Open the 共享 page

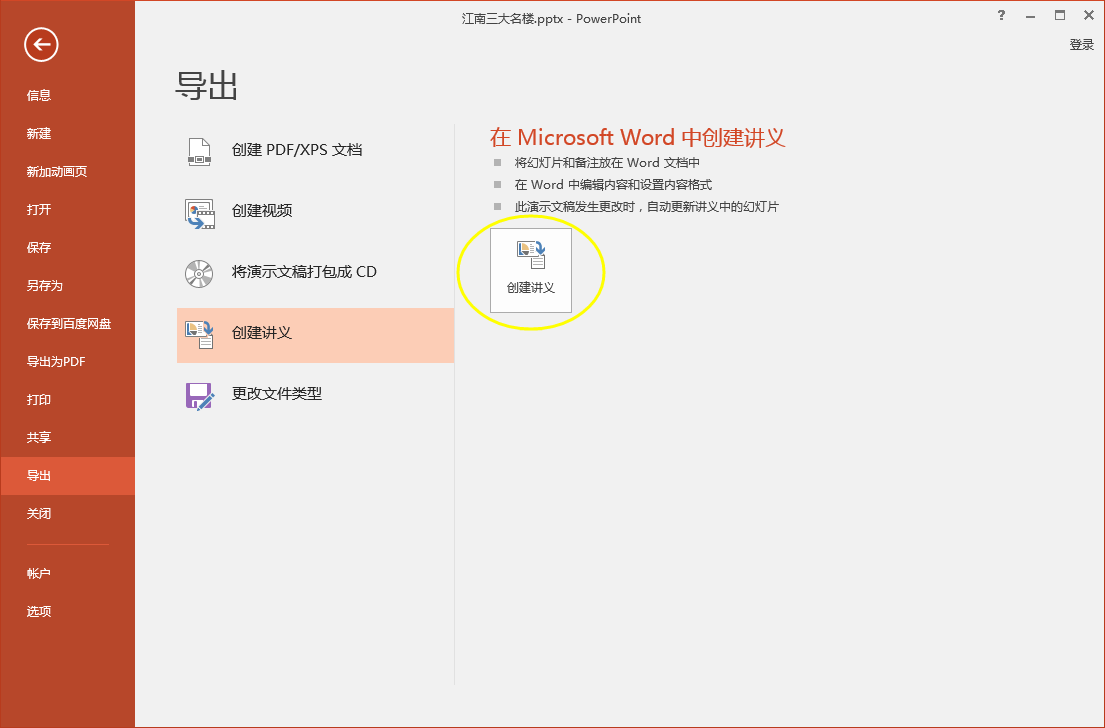(38, 437)
